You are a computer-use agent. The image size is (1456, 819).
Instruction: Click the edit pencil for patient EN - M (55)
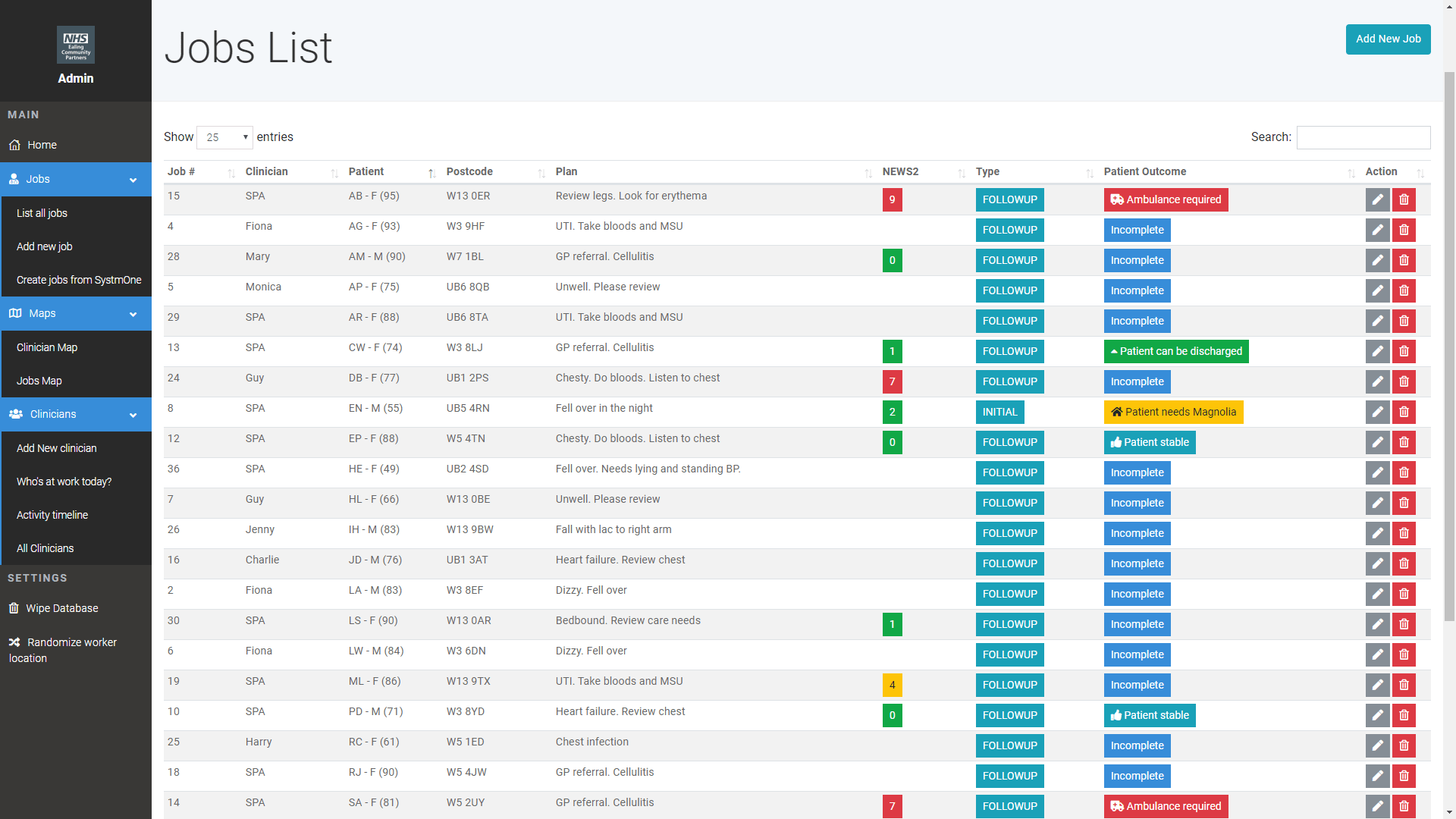coord(1377,412)
